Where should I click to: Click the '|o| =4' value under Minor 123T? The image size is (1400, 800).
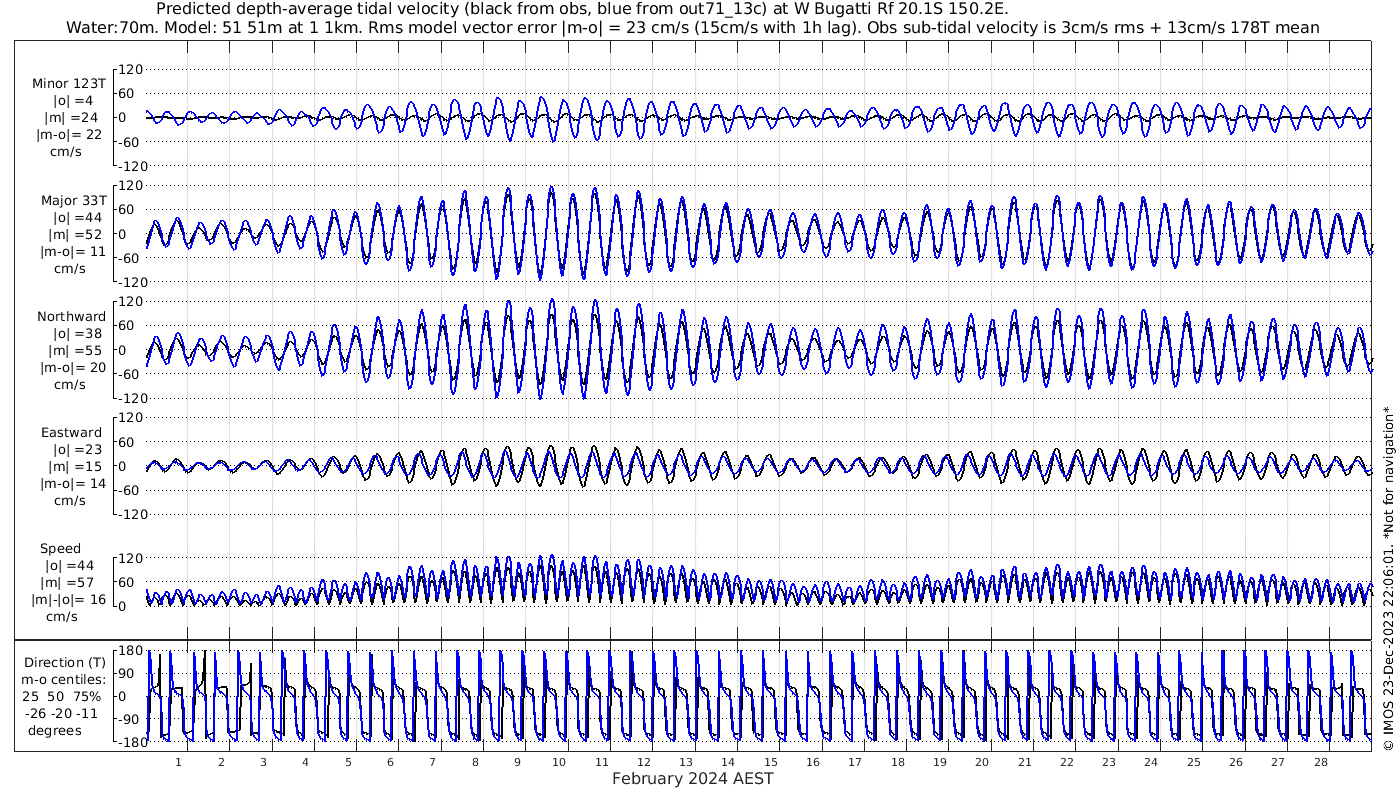click(73, 101)
